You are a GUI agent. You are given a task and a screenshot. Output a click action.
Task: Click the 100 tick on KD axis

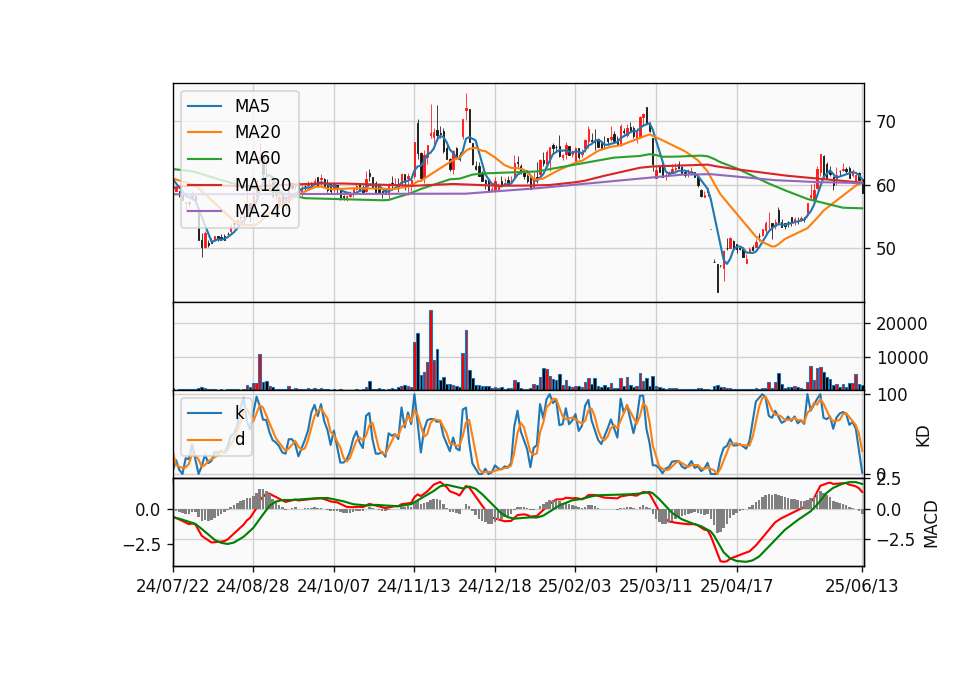[x=891, y=395]
